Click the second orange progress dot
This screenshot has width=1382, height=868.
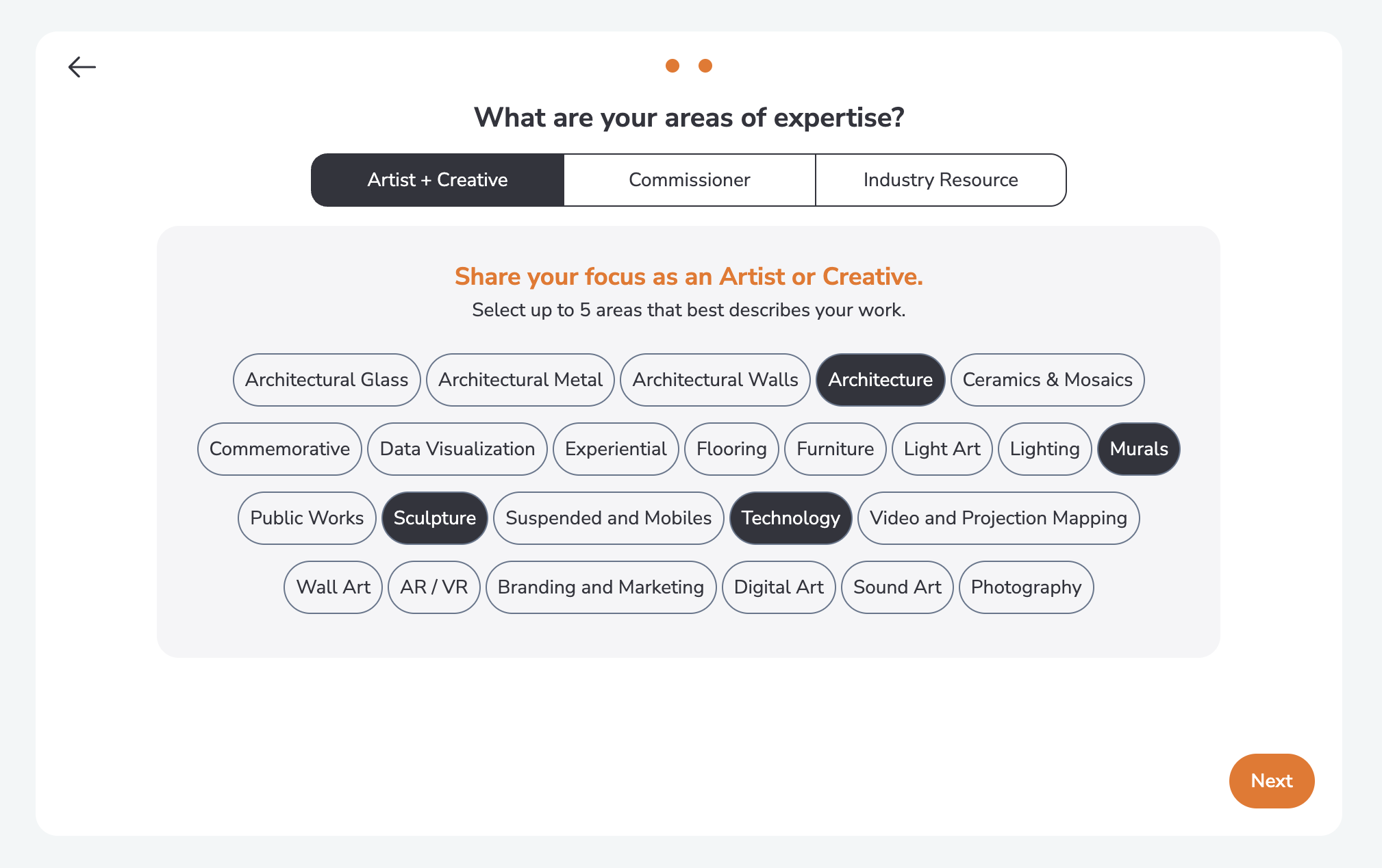point(705,66)
